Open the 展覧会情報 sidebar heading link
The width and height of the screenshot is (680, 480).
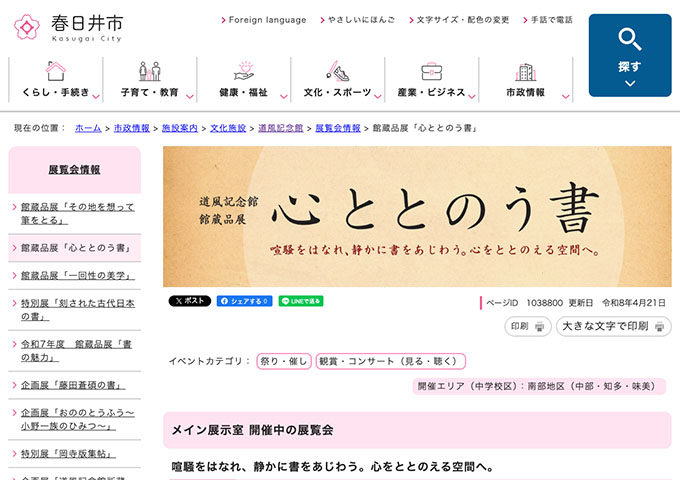pyautogui.click(x=74, y=170)
